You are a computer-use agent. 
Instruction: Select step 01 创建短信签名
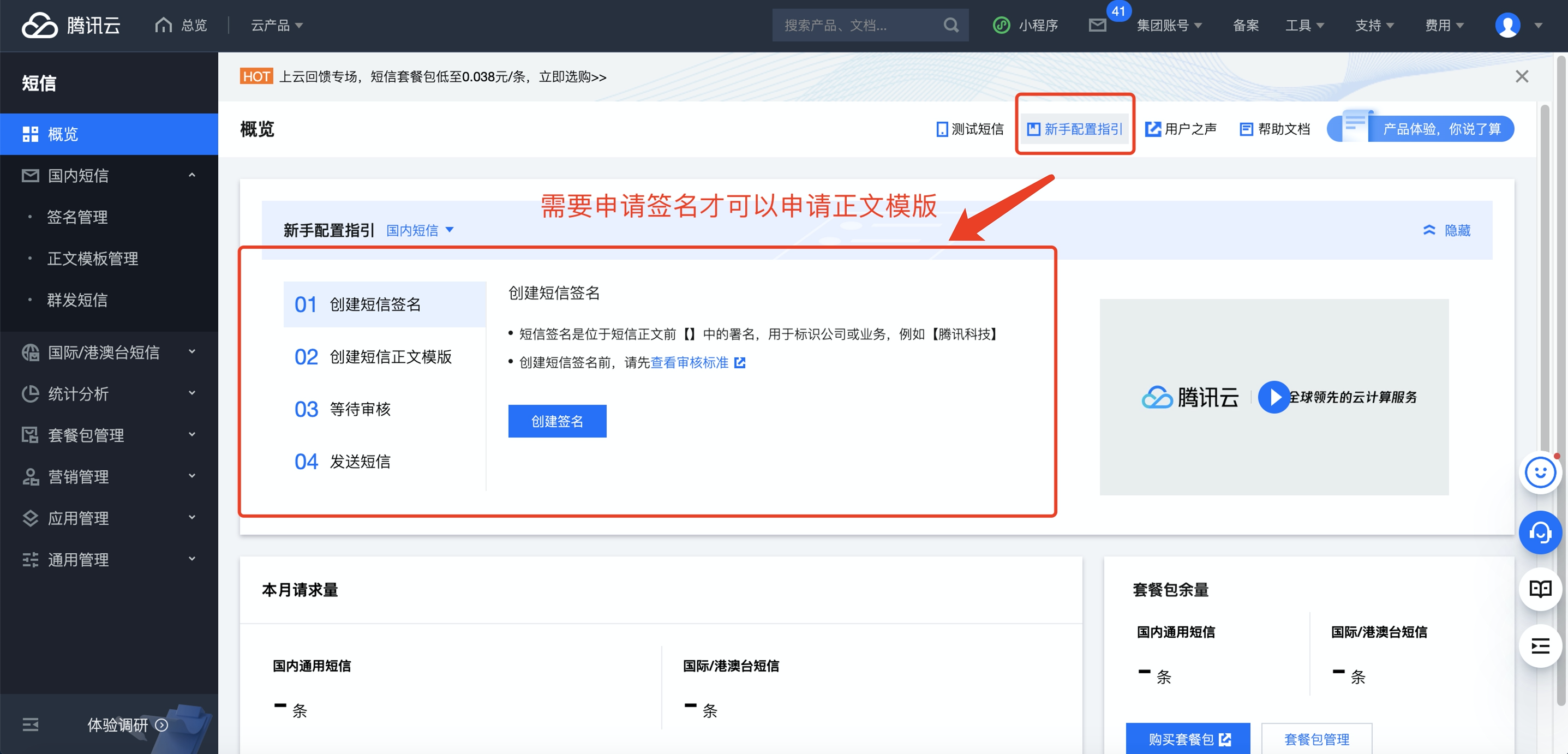[385, 304]
